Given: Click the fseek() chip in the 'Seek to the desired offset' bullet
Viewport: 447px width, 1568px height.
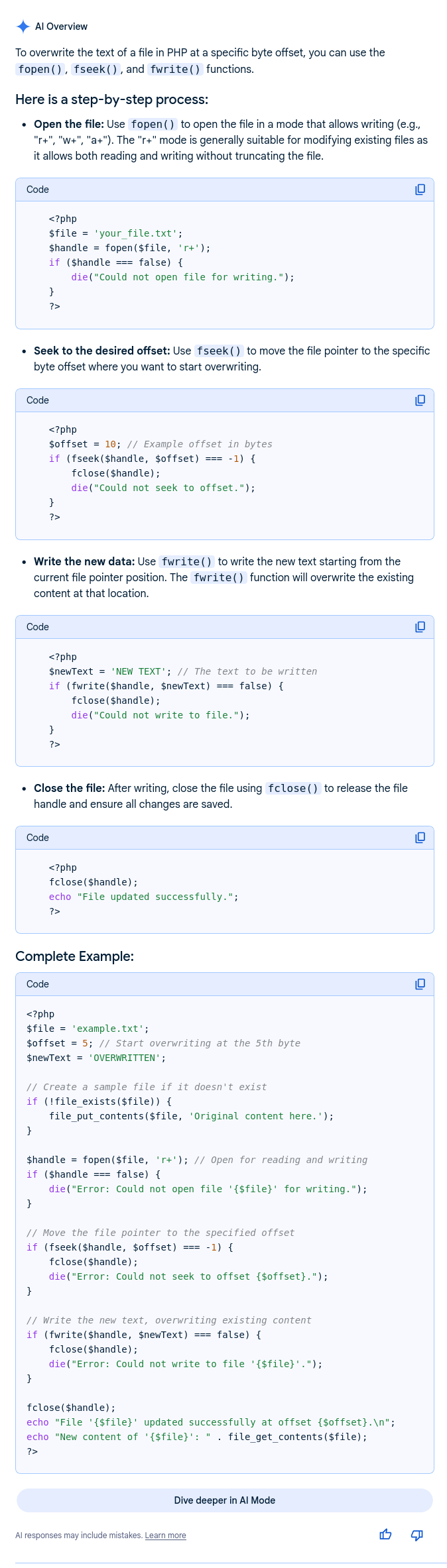Looking at the screenshot, I should click(x=219, y=351).
